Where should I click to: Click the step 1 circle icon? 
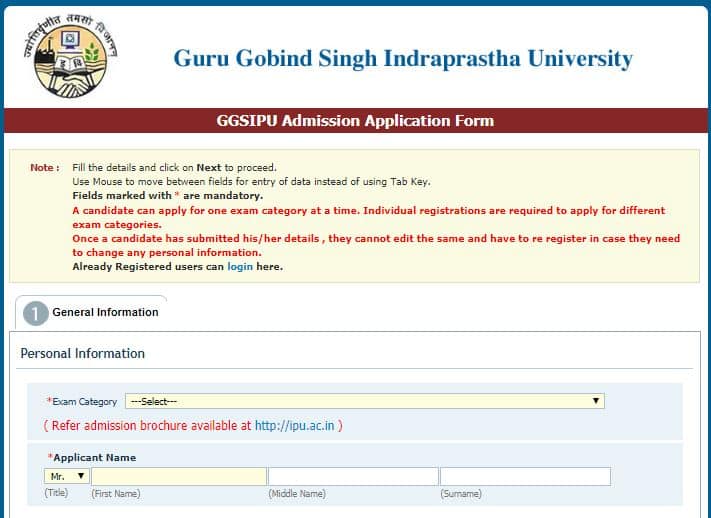35,313
